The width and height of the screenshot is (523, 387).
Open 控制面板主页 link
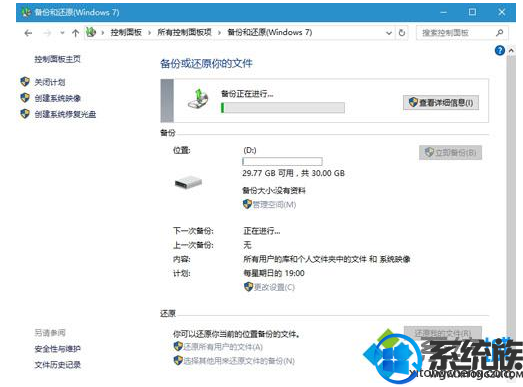57,59
